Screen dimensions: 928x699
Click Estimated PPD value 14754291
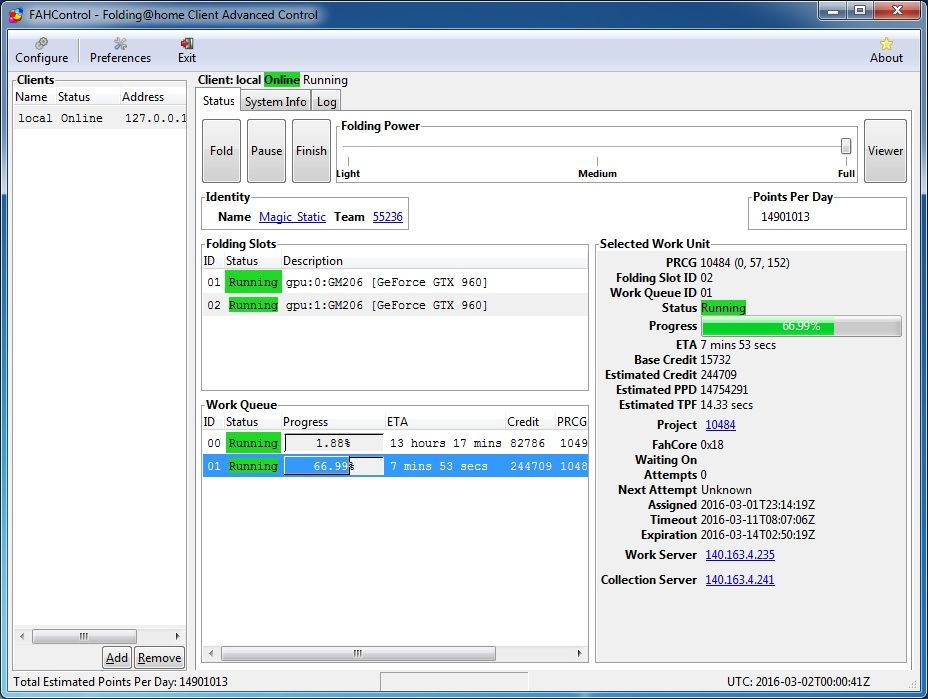(x=724, y=389)
